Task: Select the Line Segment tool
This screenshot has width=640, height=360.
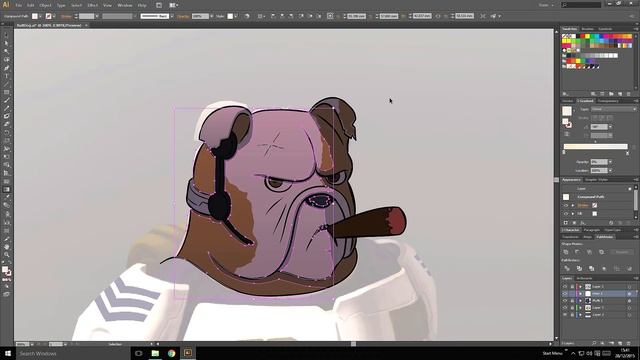Action: [7, 84]
